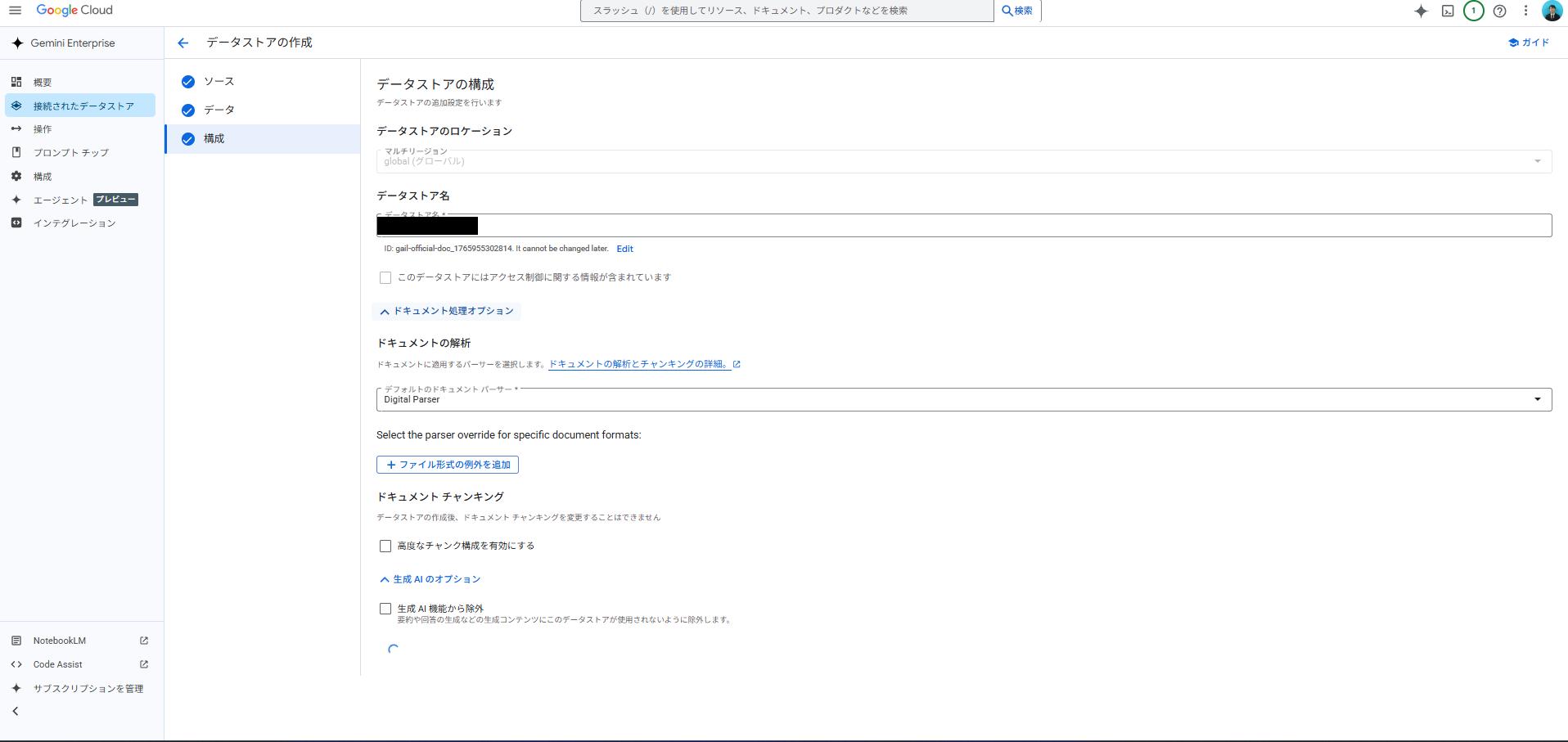The width and height of the screenshot is (1568, 742).
Task: Click the green notification badge
Action: tap(1473, 11)
